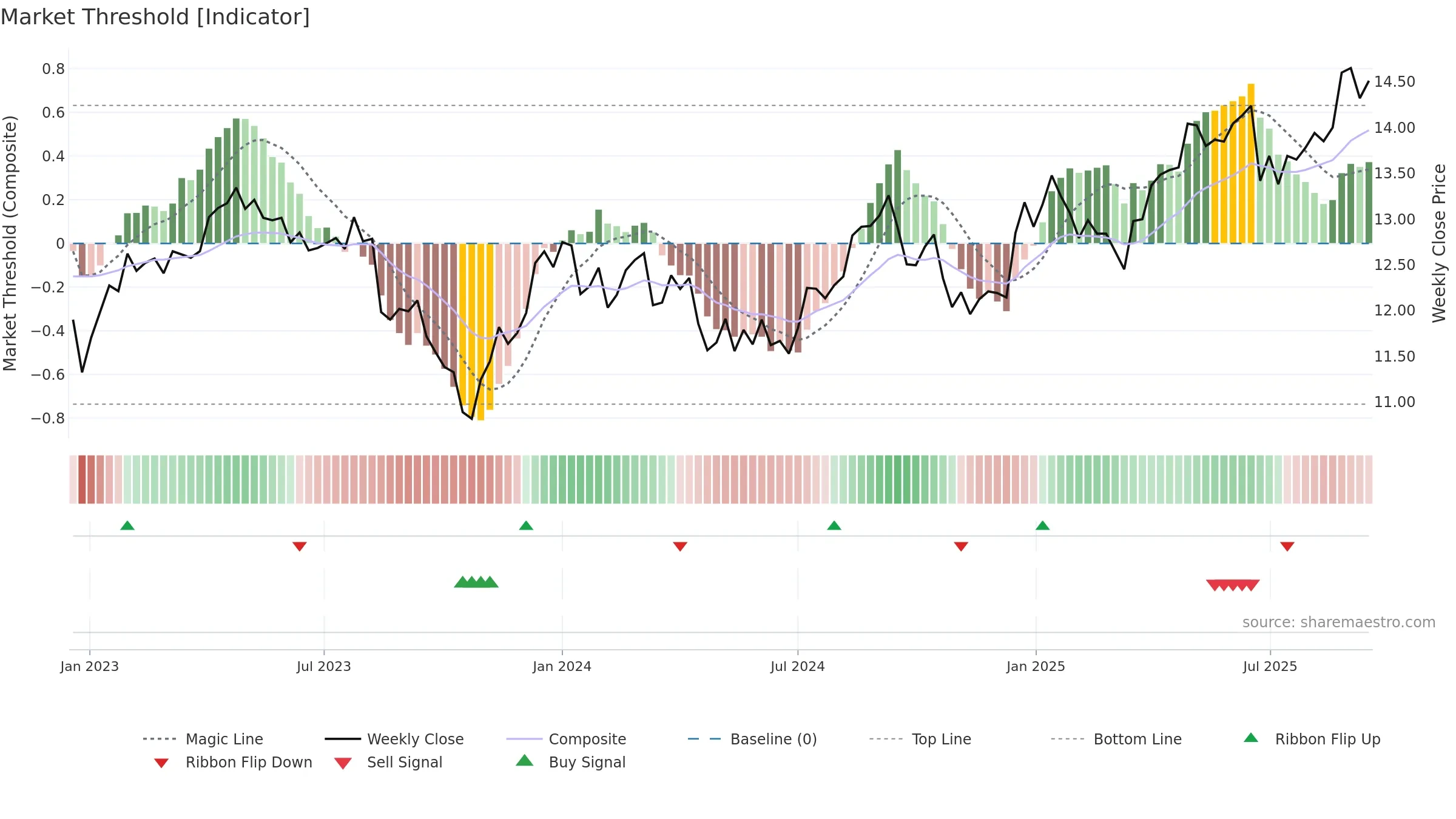
Task: Click the green flip-up triangle near January 2025
Action: [x=1042, y=525]
